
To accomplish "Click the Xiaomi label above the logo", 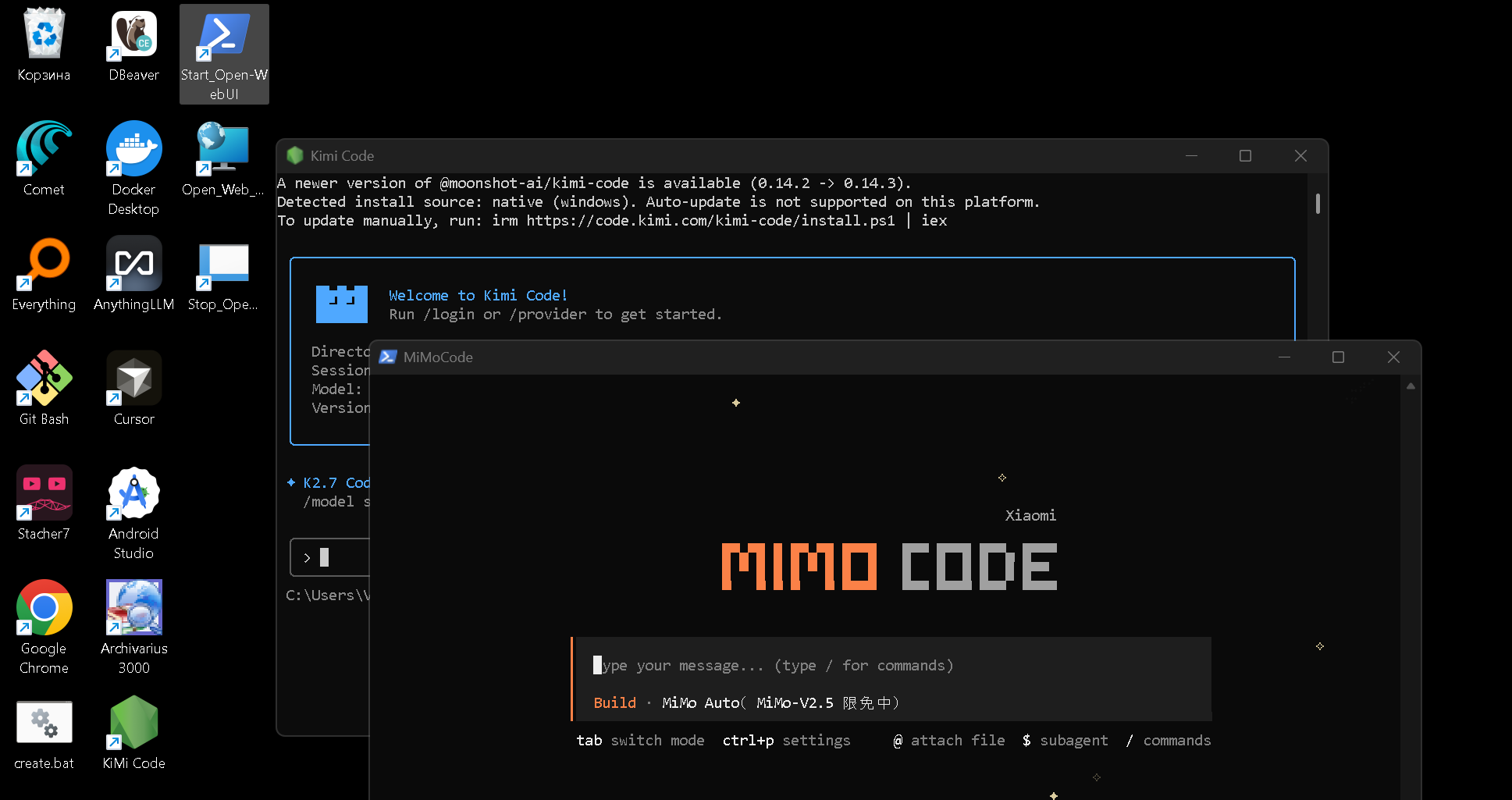I will pyautogui.click(x=1030, y=515).
